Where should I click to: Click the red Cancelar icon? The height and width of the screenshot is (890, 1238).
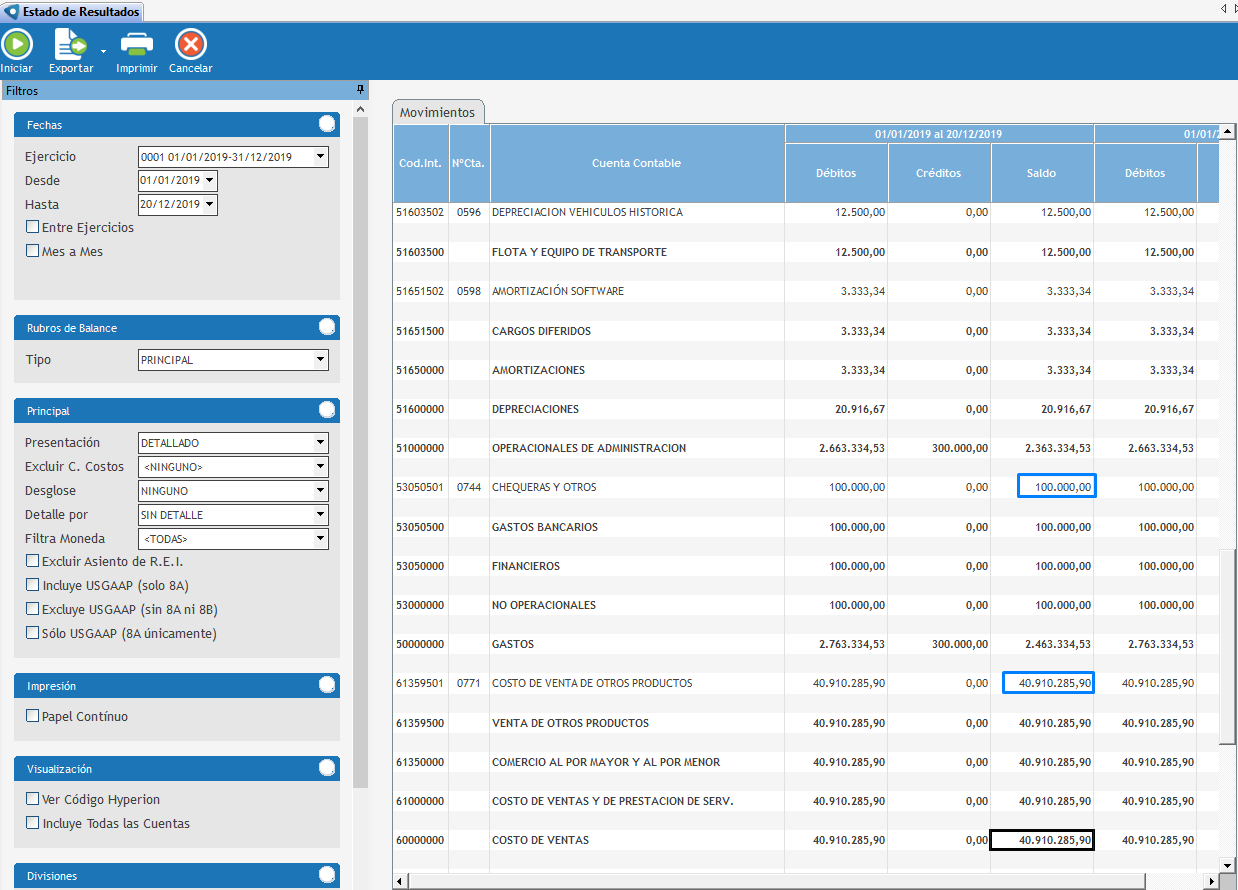click(x=190, y=45)
